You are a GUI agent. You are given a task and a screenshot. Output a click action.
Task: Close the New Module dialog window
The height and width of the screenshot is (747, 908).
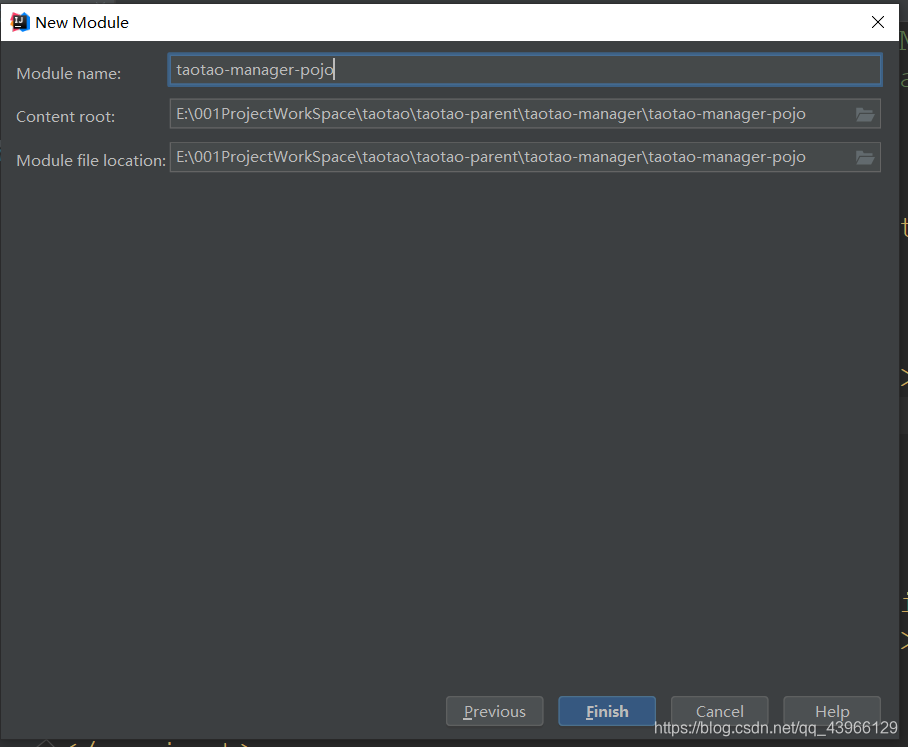point(877,22)
